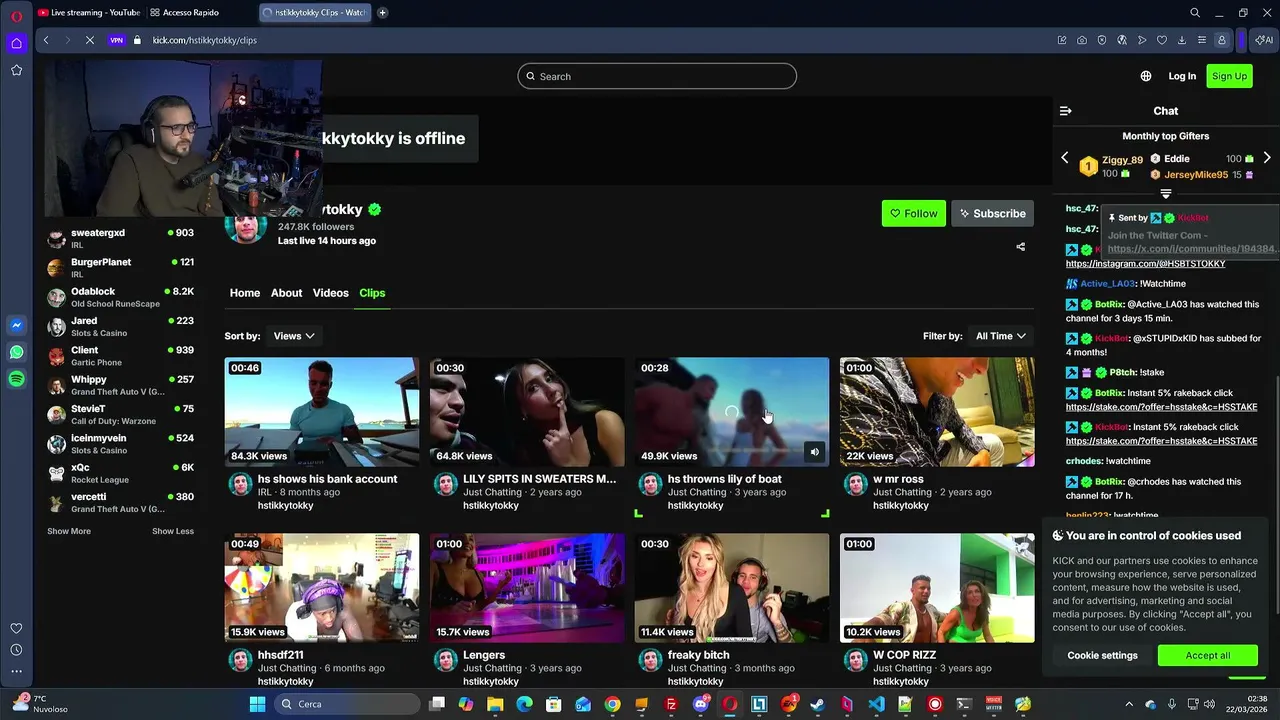Viewport: 1280px width, 720px height.
Task: Open WhatsApp in Opera sidebar
Action: point(16,352)
